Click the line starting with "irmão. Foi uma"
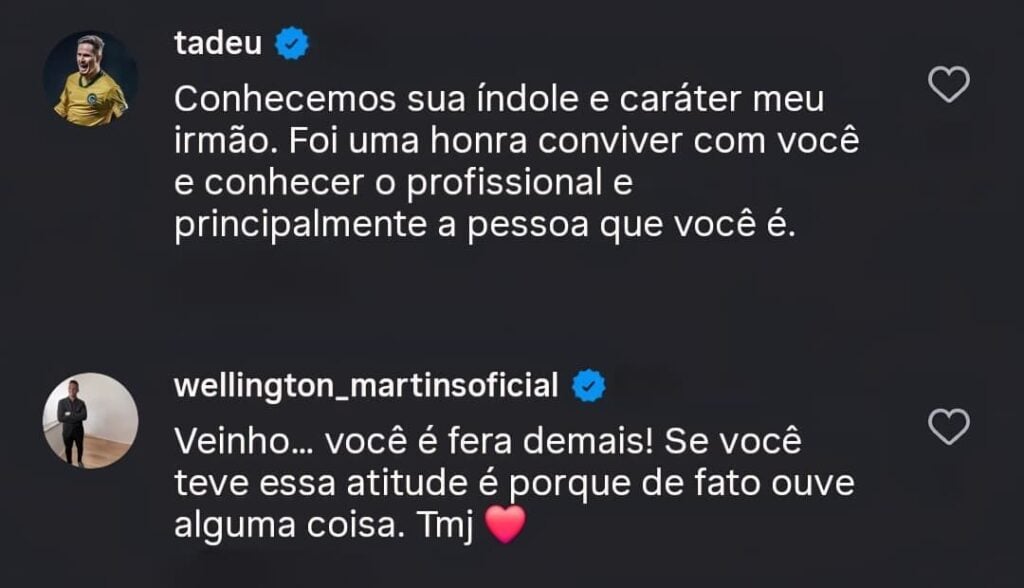Image resolution: width=1024 pixels, height=588 pixels. click(x=517, y=142)
